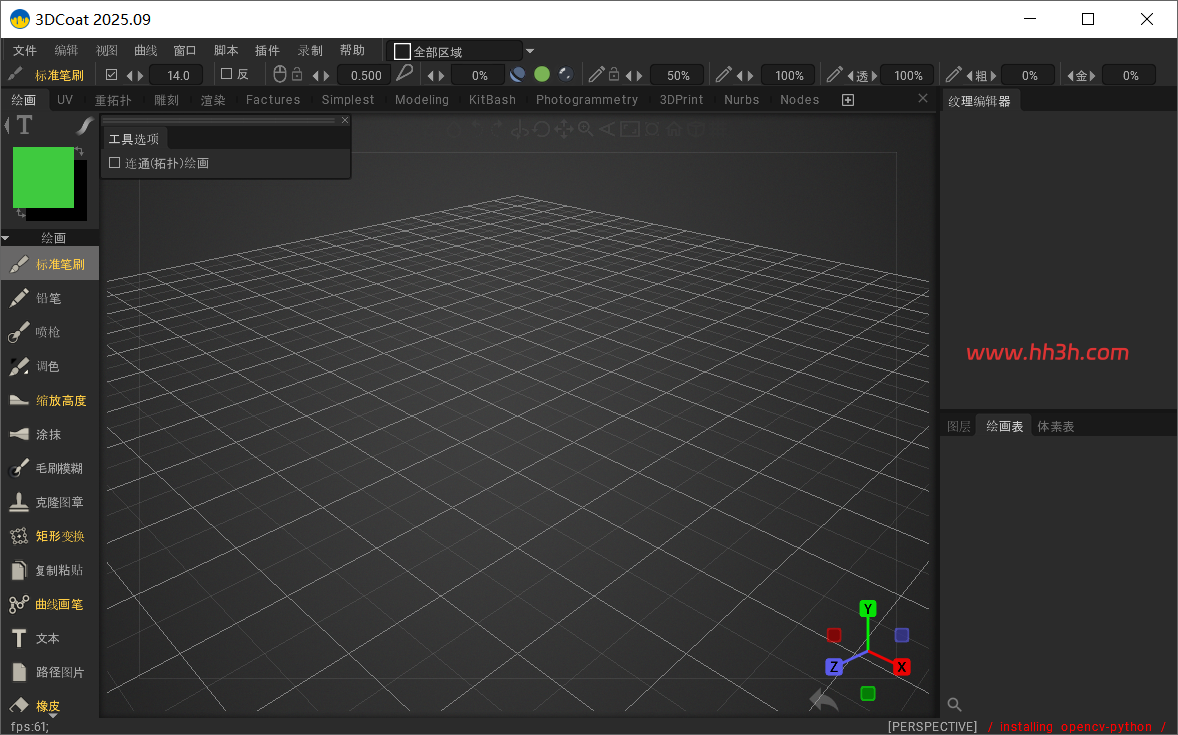
Task: Click the large T icon above color swatch
Action: pos(24,125)
